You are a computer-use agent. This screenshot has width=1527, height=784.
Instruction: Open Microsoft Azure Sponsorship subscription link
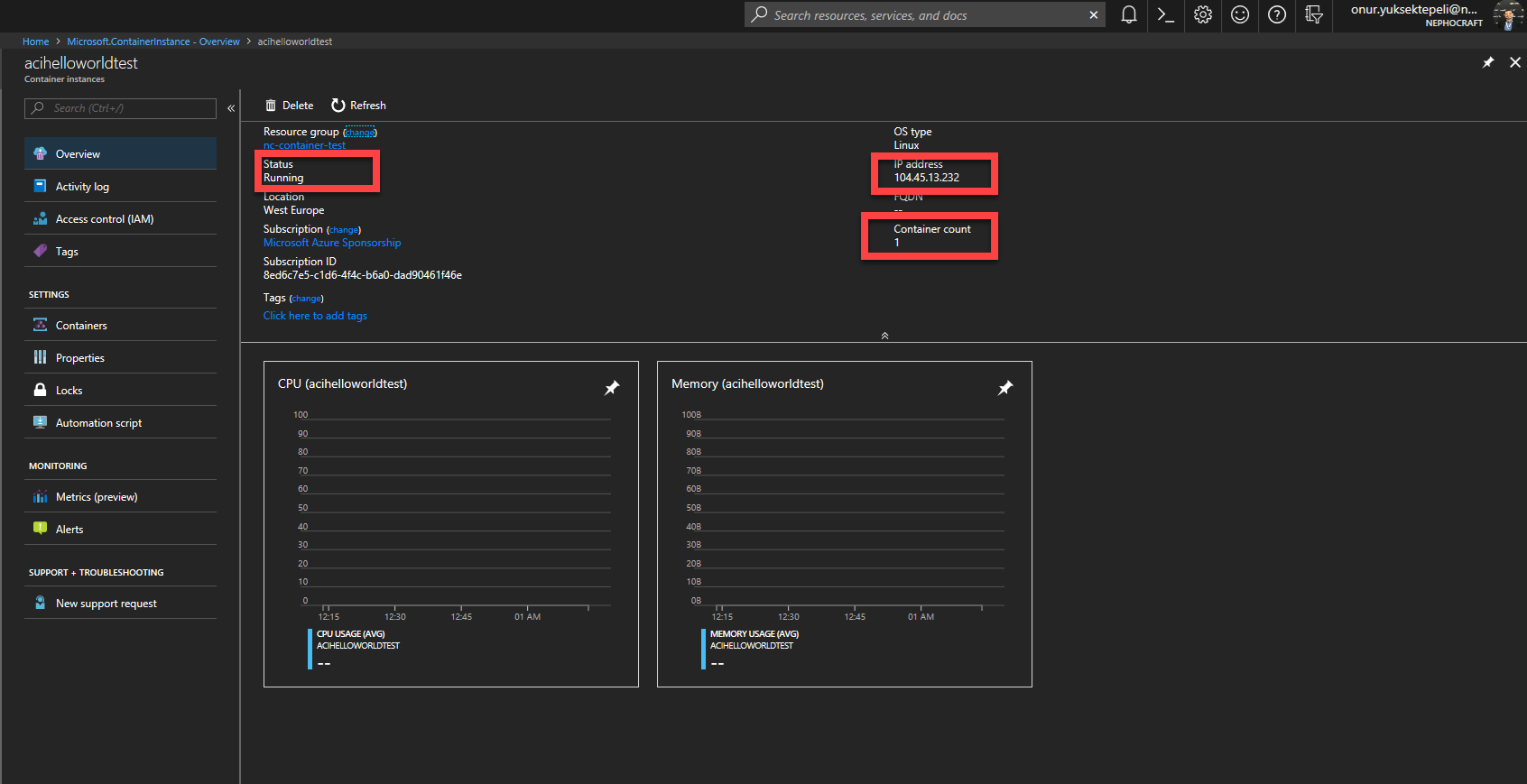[332, 243]
